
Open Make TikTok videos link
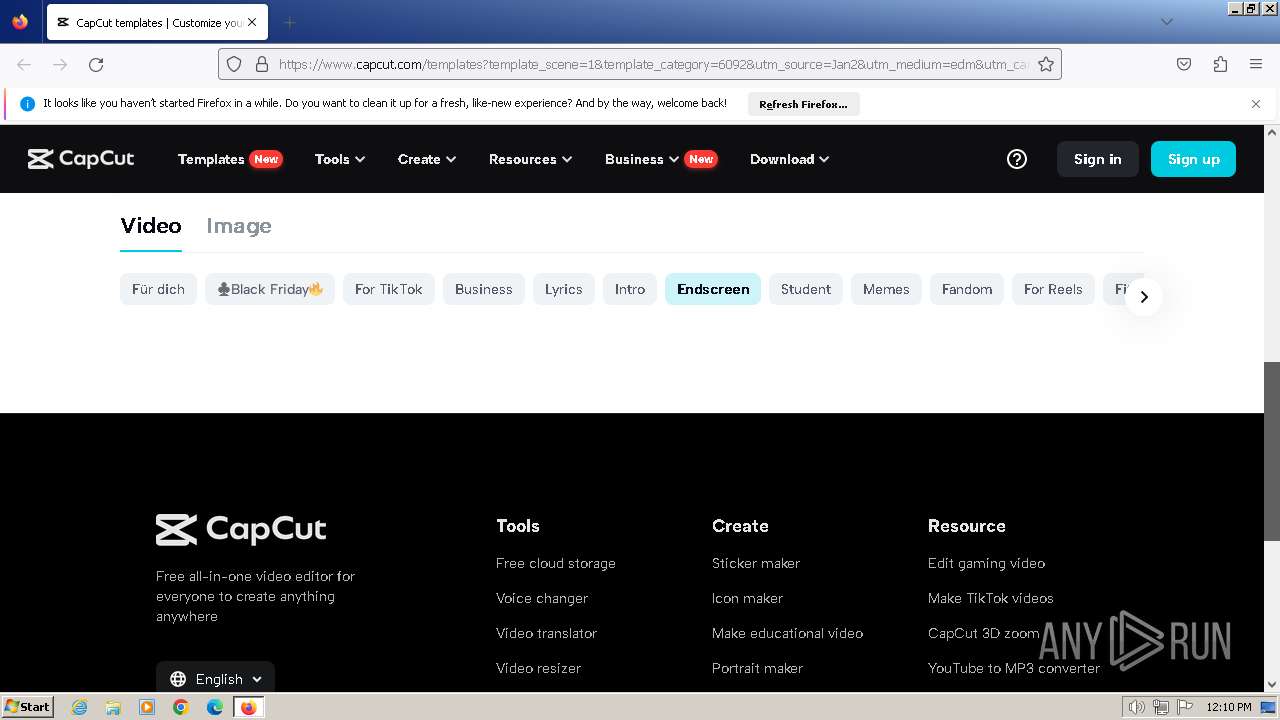(x=990, y=598)
